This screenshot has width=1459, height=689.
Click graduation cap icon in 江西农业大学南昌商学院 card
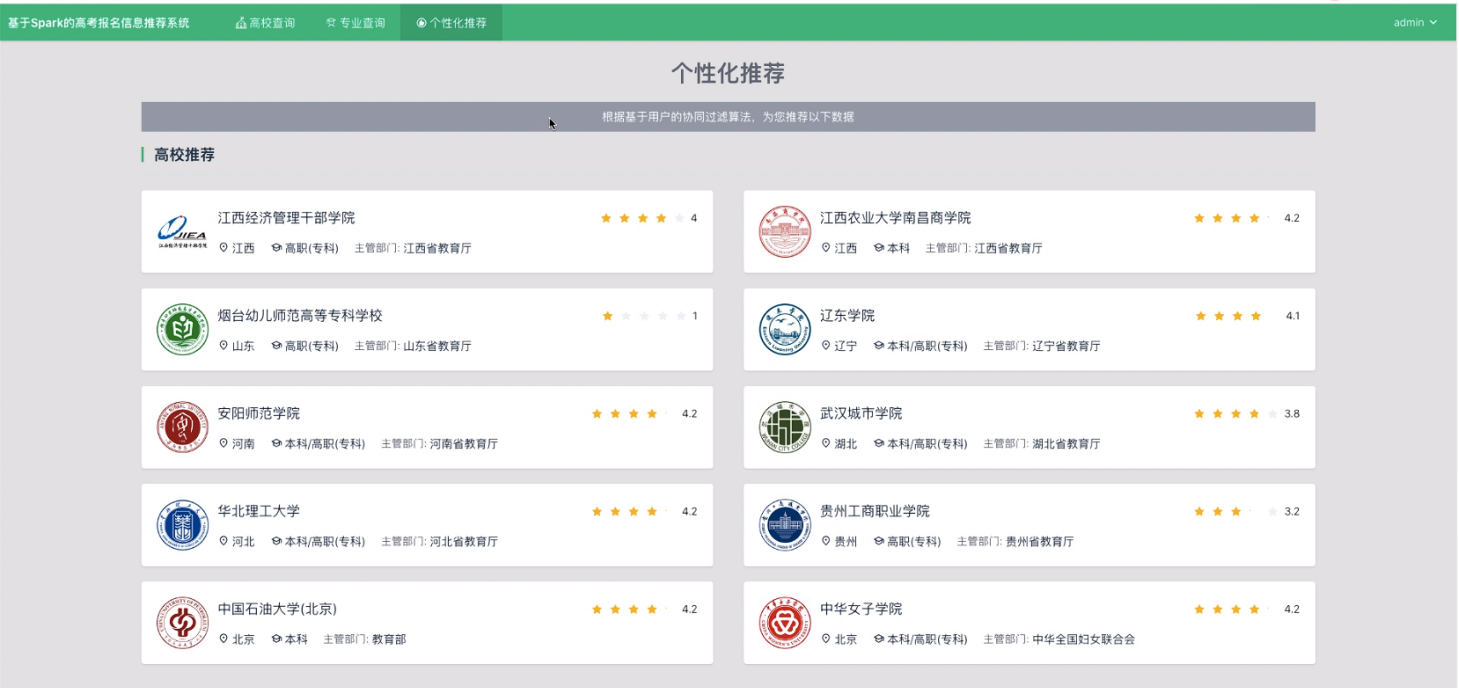pyautogui.click(x=879, y=248)
